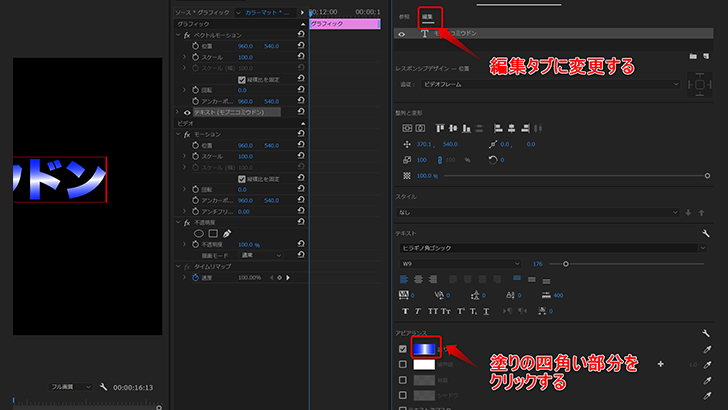Open program monitor settings wrench
Screen dimensions: 728x410
pyautogui.click(x=103, y=387)
